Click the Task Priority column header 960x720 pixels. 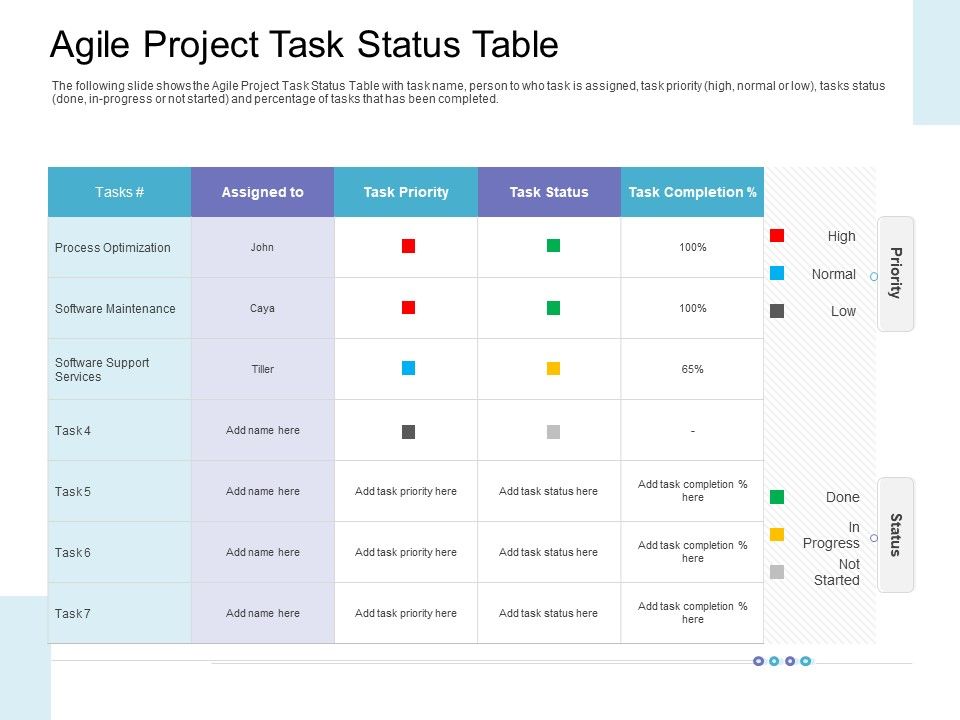click(406, 192)
